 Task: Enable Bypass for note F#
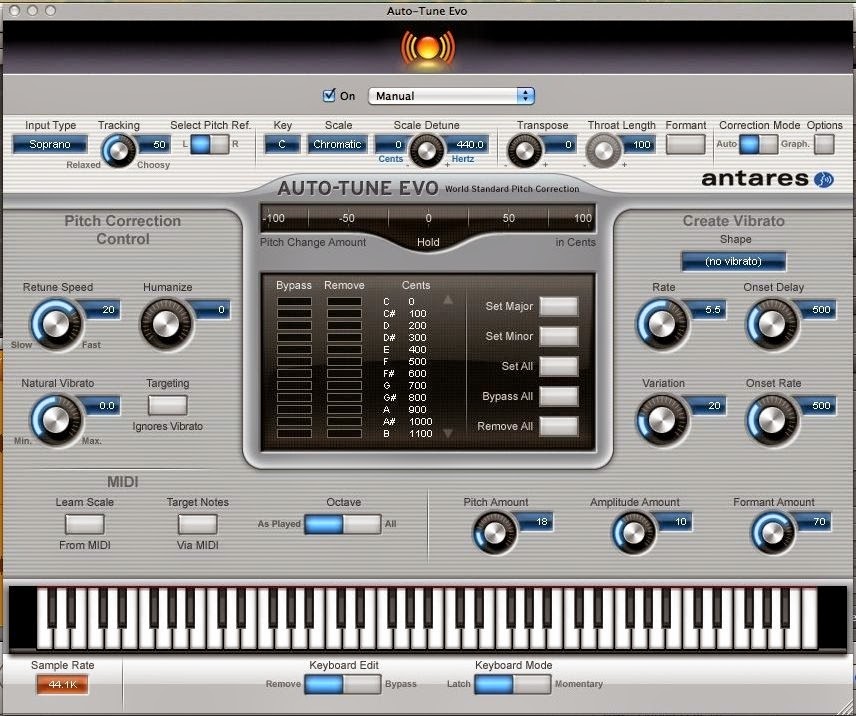[294, 373]
